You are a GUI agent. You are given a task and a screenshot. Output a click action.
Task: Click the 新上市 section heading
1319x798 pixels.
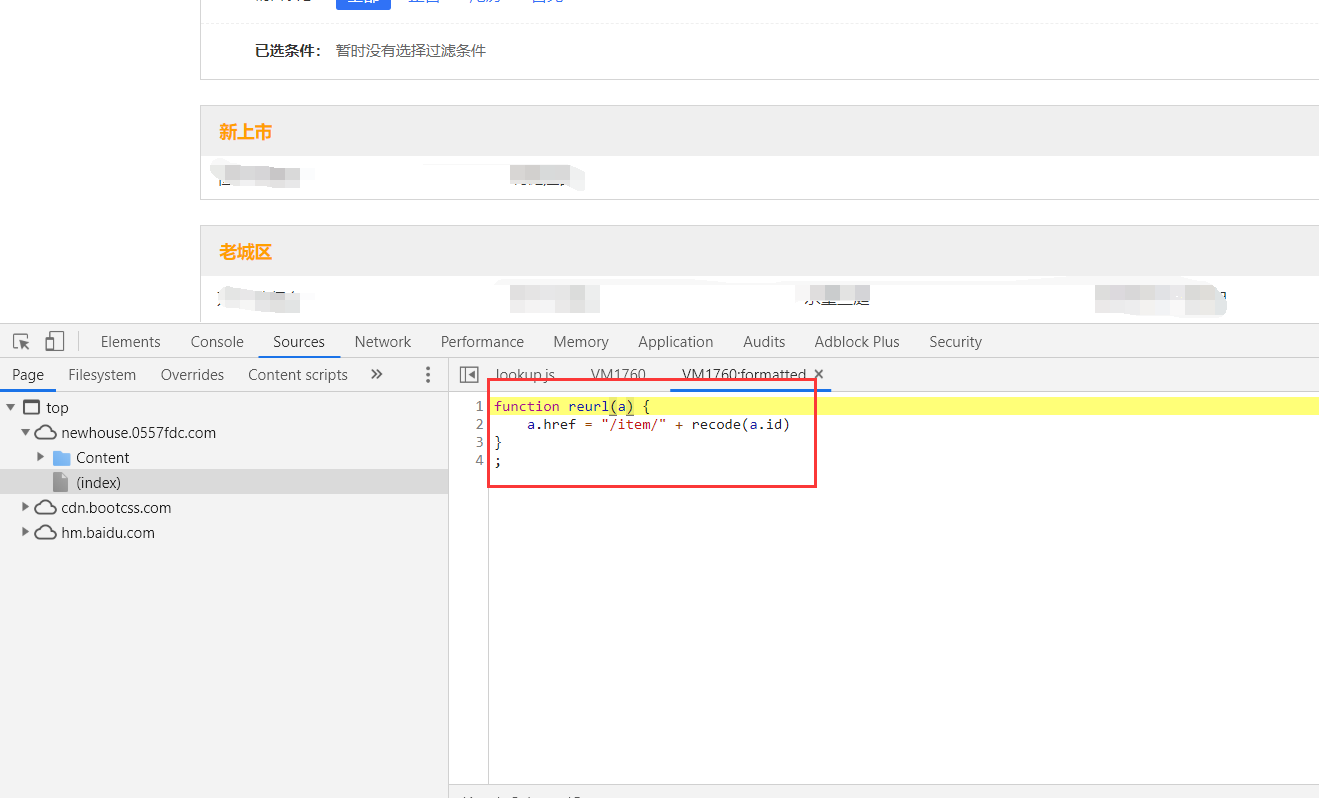tap(245, 132)
